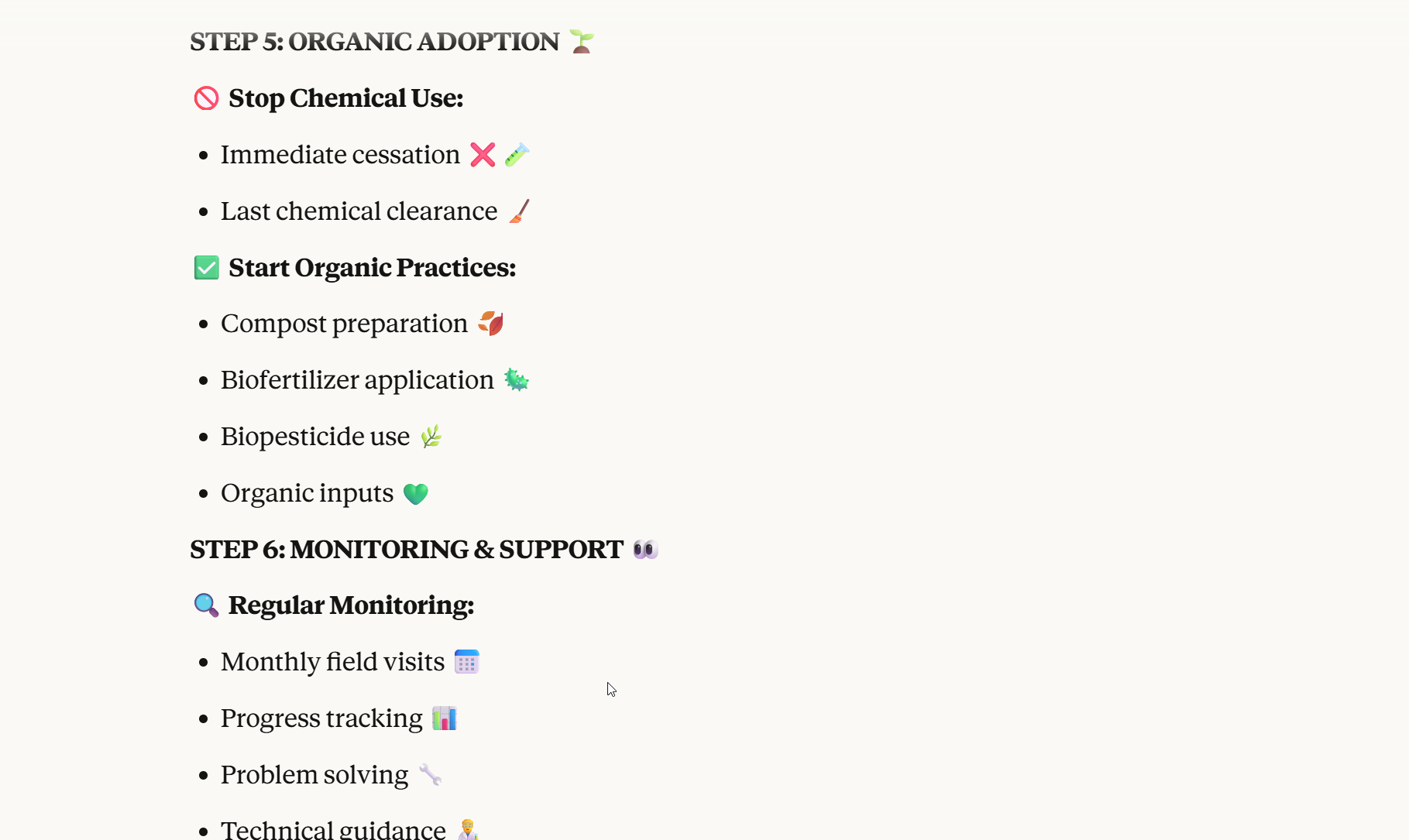The image size is (1409, 840).
Task: Click the "STEP 6: MONITORING & SUPPORT" heading text
Action: 406,550
